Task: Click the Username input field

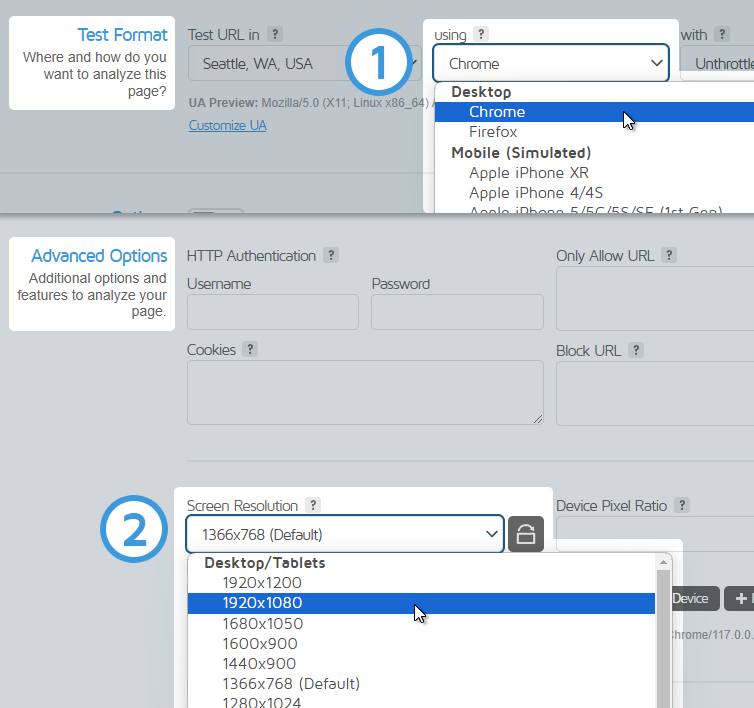Action: [x=272, y=312]
